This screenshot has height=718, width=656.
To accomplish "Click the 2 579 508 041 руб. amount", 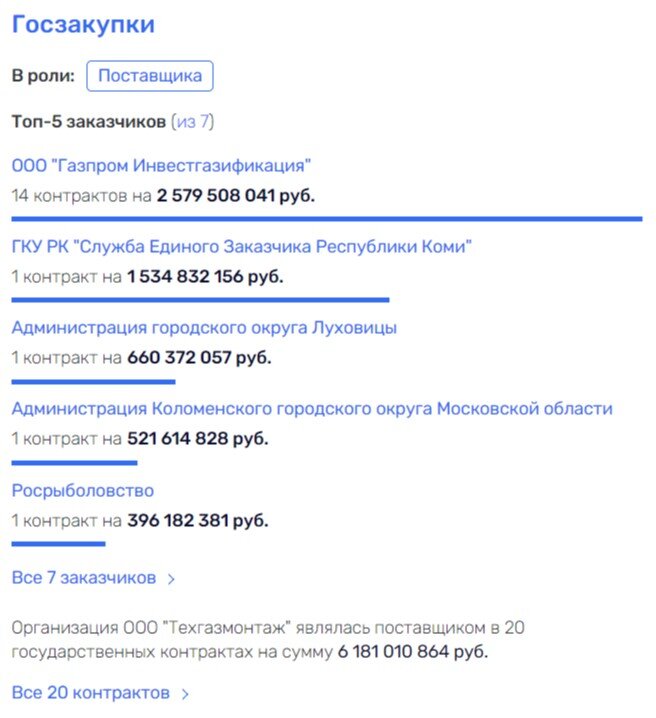I will 236,196.
